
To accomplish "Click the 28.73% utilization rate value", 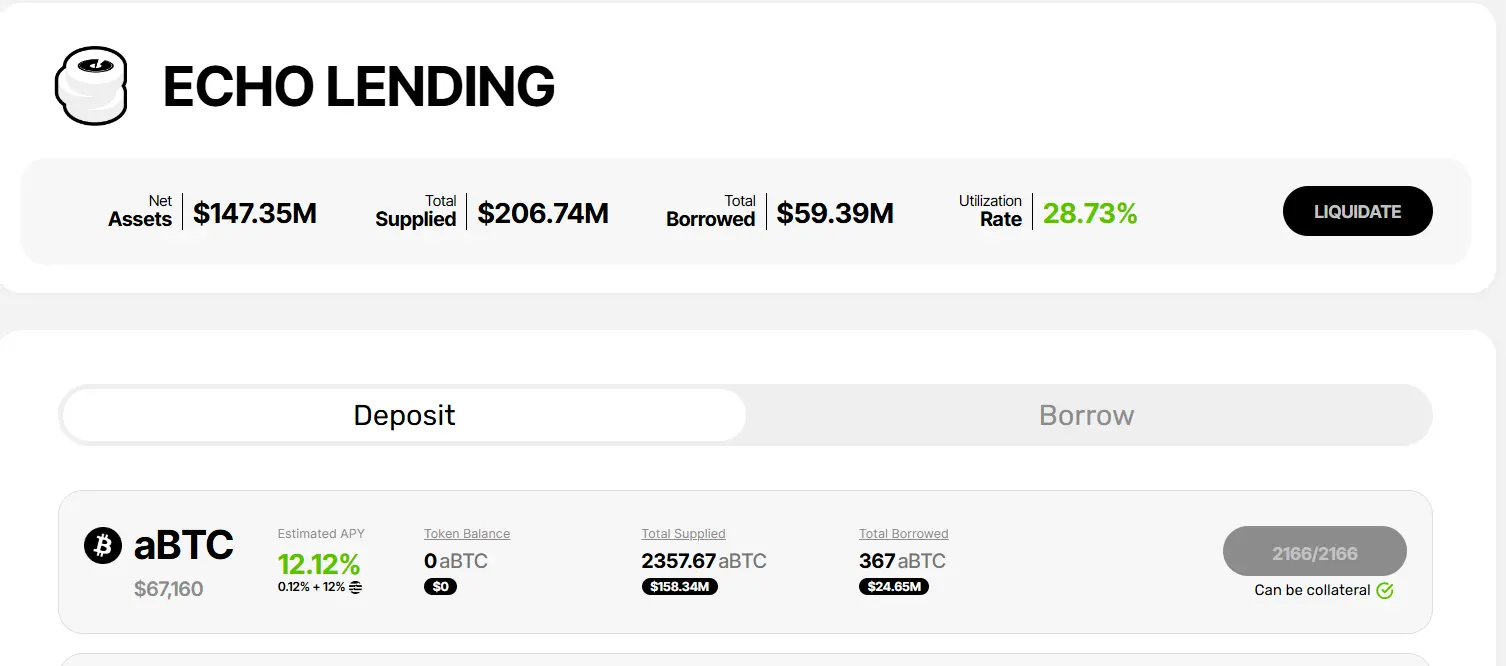I will pos(1090,213).
